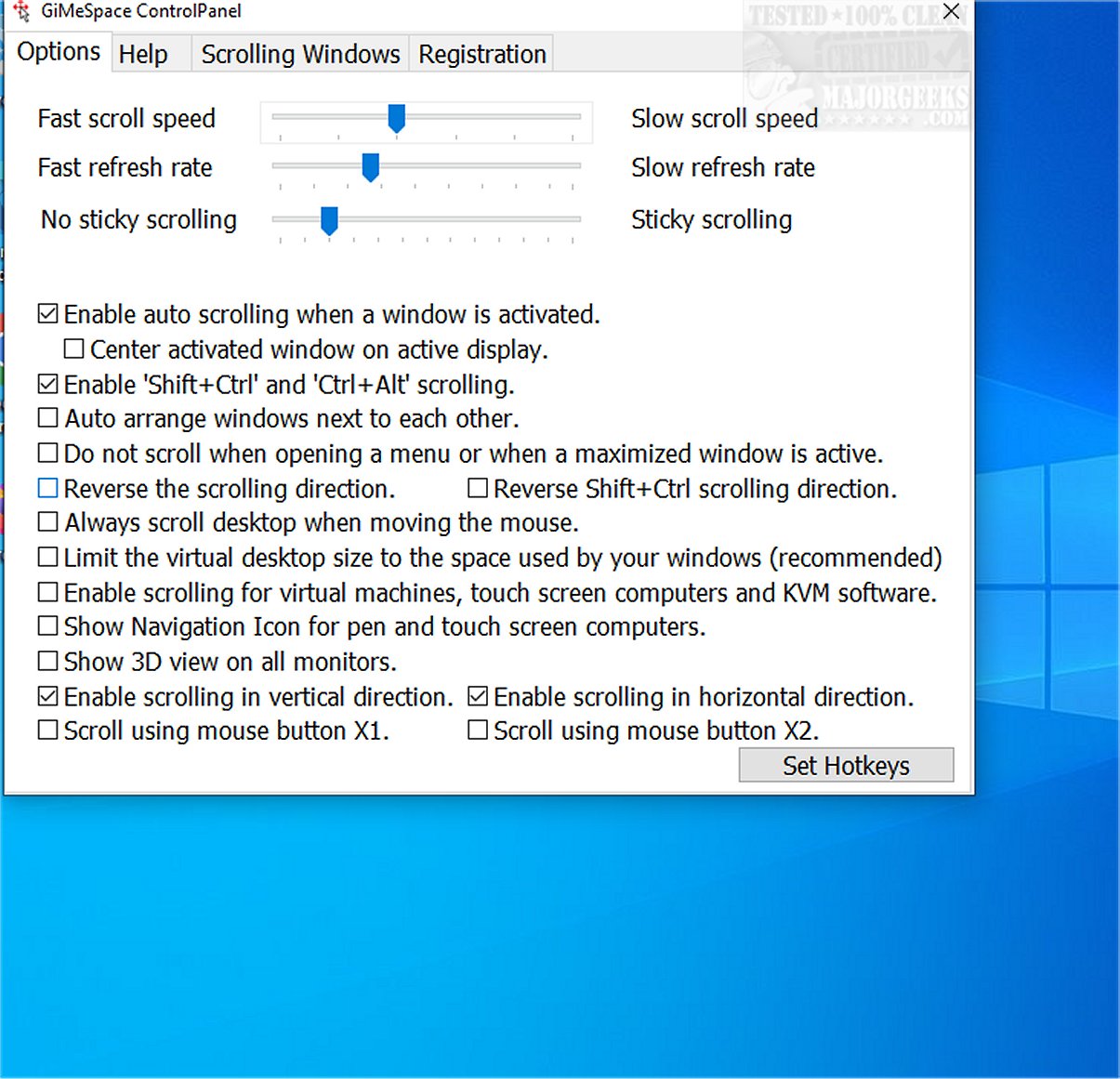
Task: Check Center activated window on active display
Action: point(73,349)
